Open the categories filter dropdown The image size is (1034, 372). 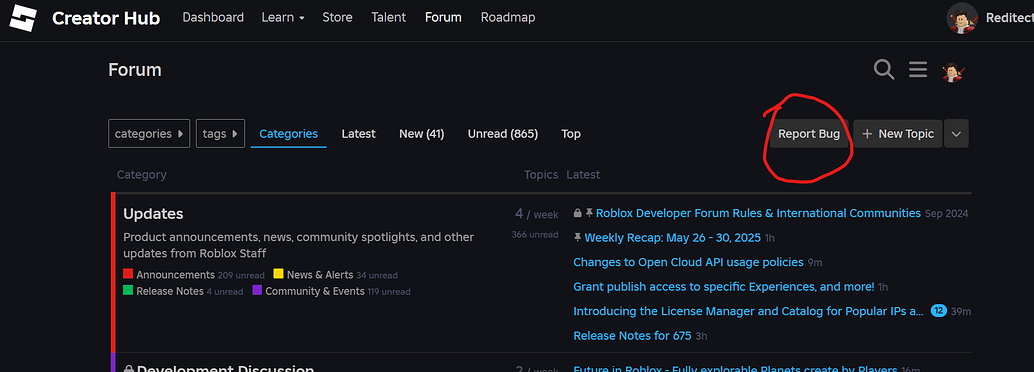(149, 133)
